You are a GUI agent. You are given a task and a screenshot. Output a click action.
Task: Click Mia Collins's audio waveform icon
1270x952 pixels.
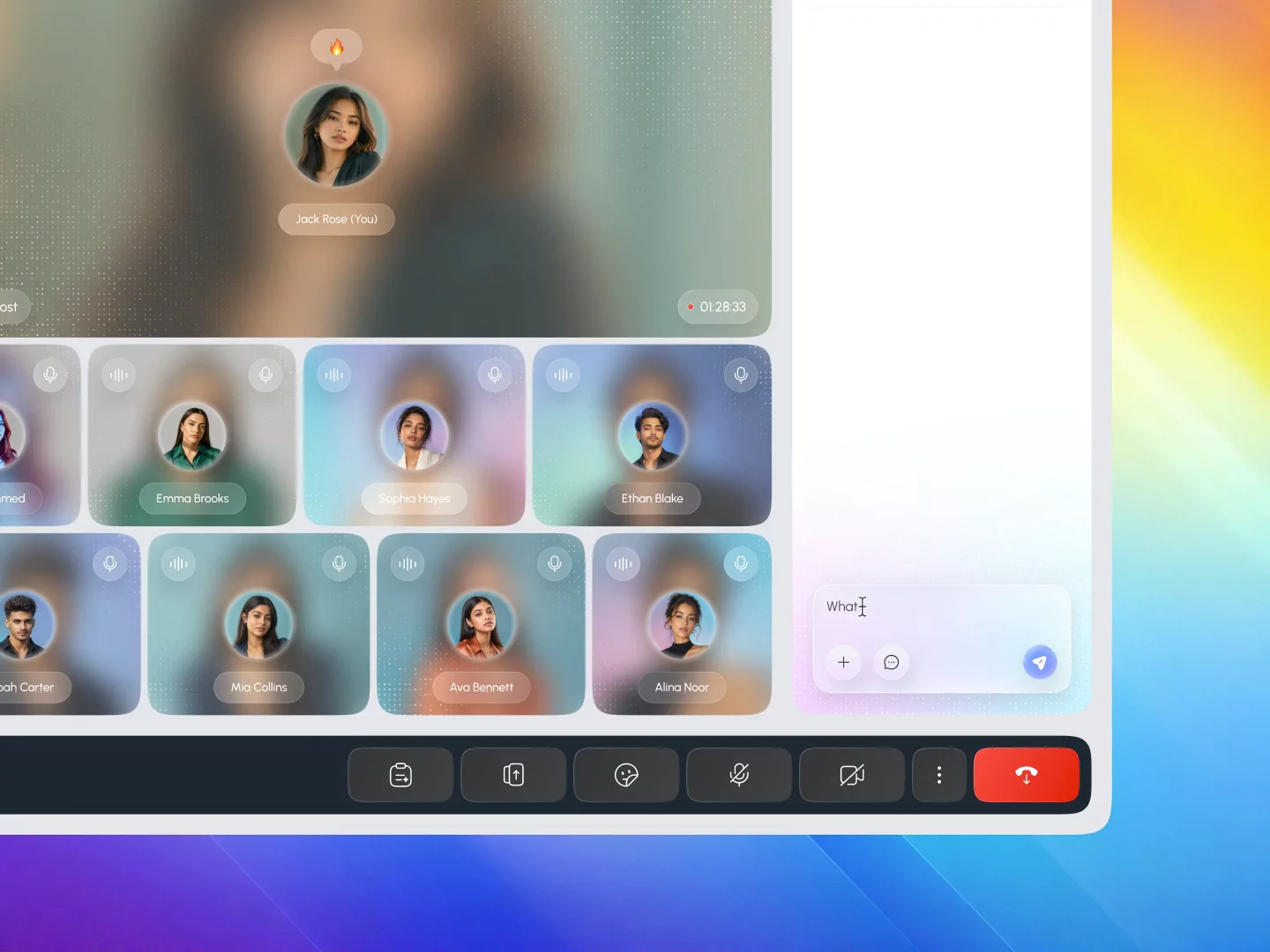click(x=178, y=563)
